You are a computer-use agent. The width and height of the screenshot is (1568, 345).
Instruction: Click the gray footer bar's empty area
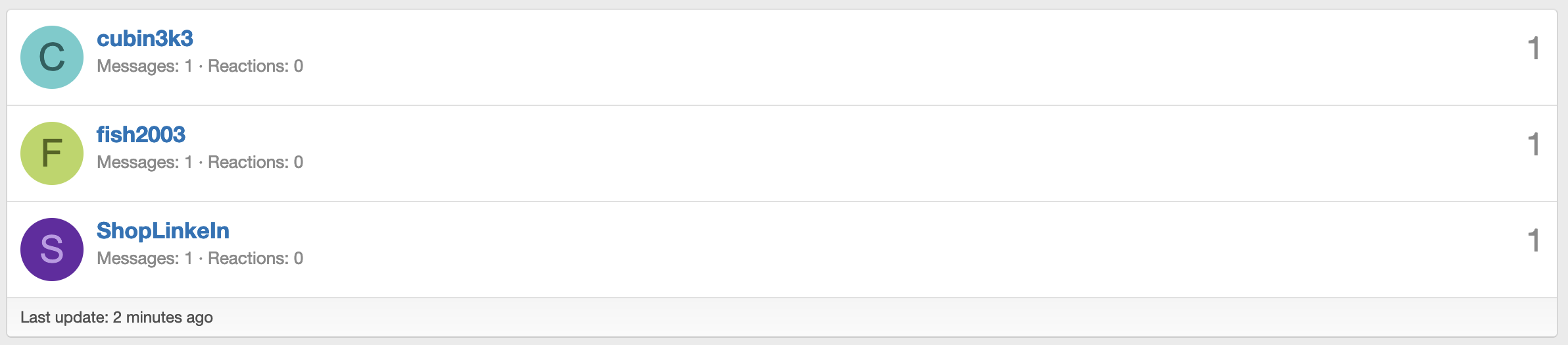click(855, 317)
